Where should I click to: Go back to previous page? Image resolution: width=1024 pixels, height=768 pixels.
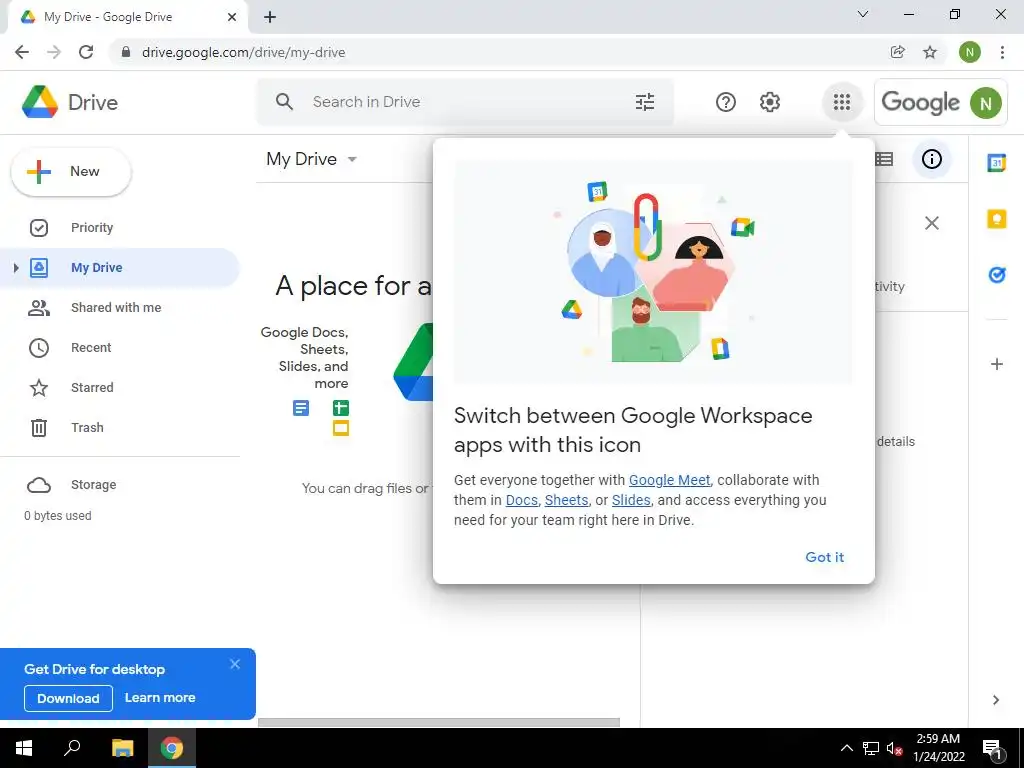click(22, 52)
